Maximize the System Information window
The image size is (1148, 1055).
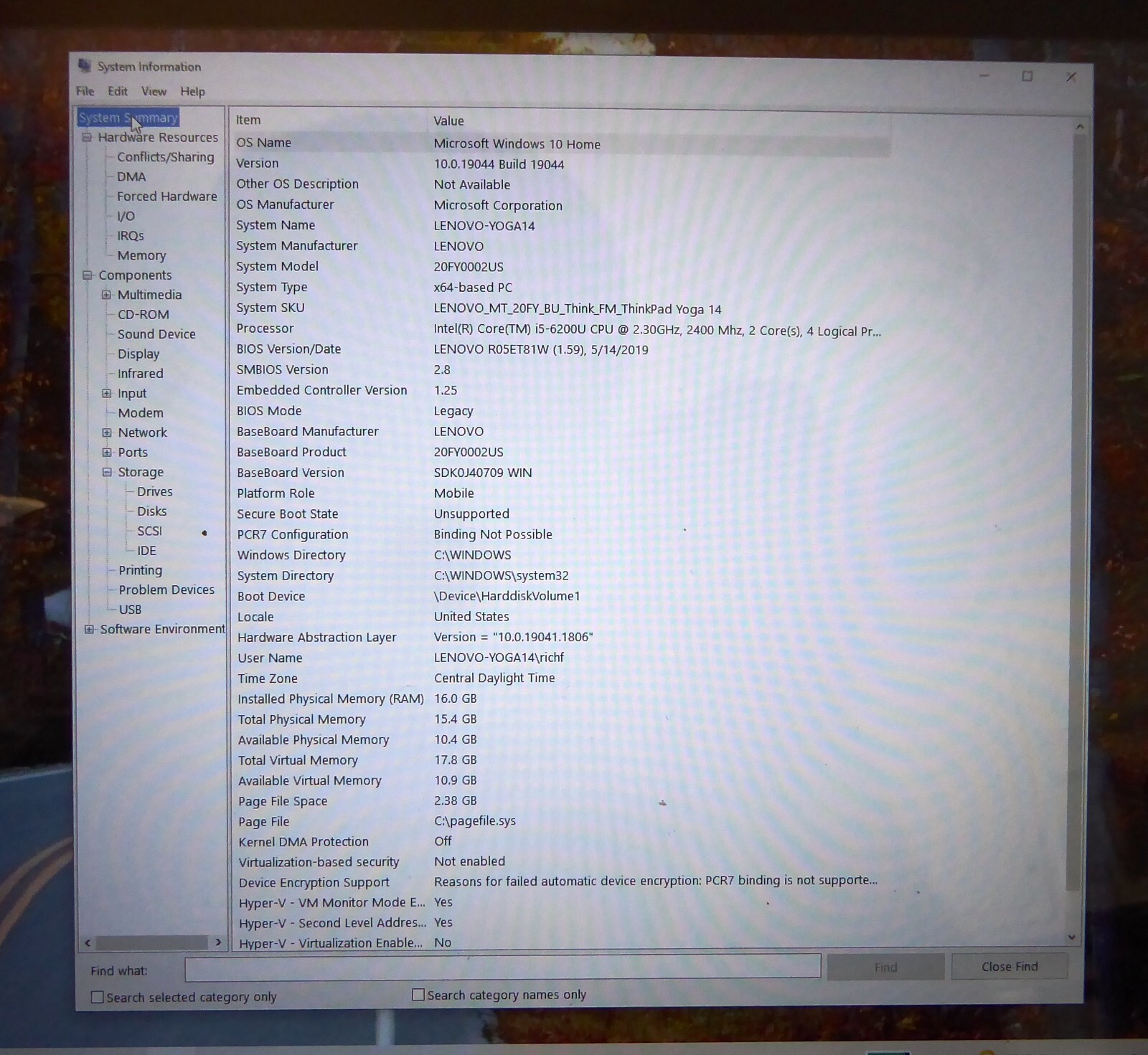[x=1027, y=76]
